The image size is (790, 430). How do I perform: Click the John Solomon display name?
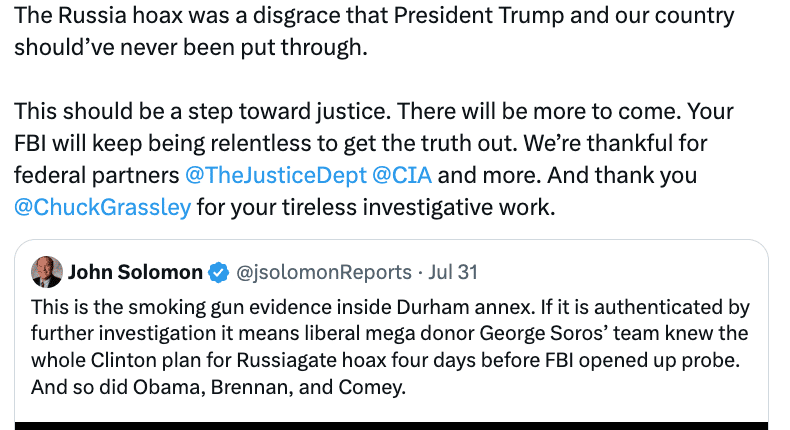135,272
